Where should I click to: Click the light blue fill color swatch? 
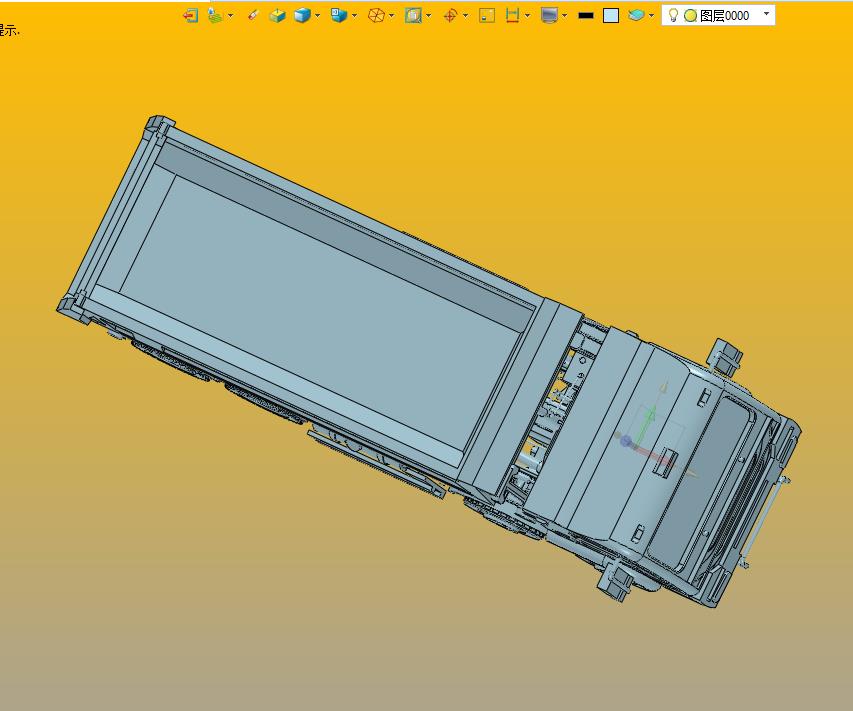pos(611,16)
